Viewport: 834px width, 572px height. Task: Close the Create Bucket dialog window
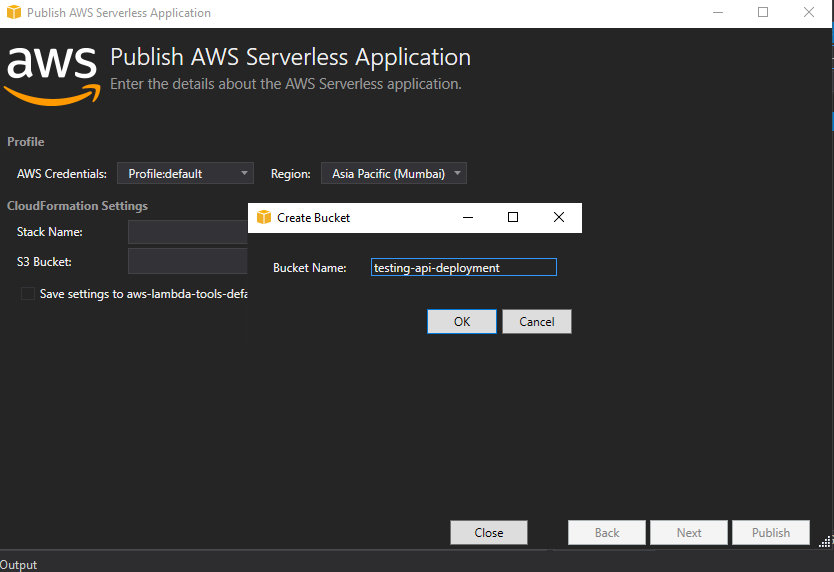click(558, 217)
